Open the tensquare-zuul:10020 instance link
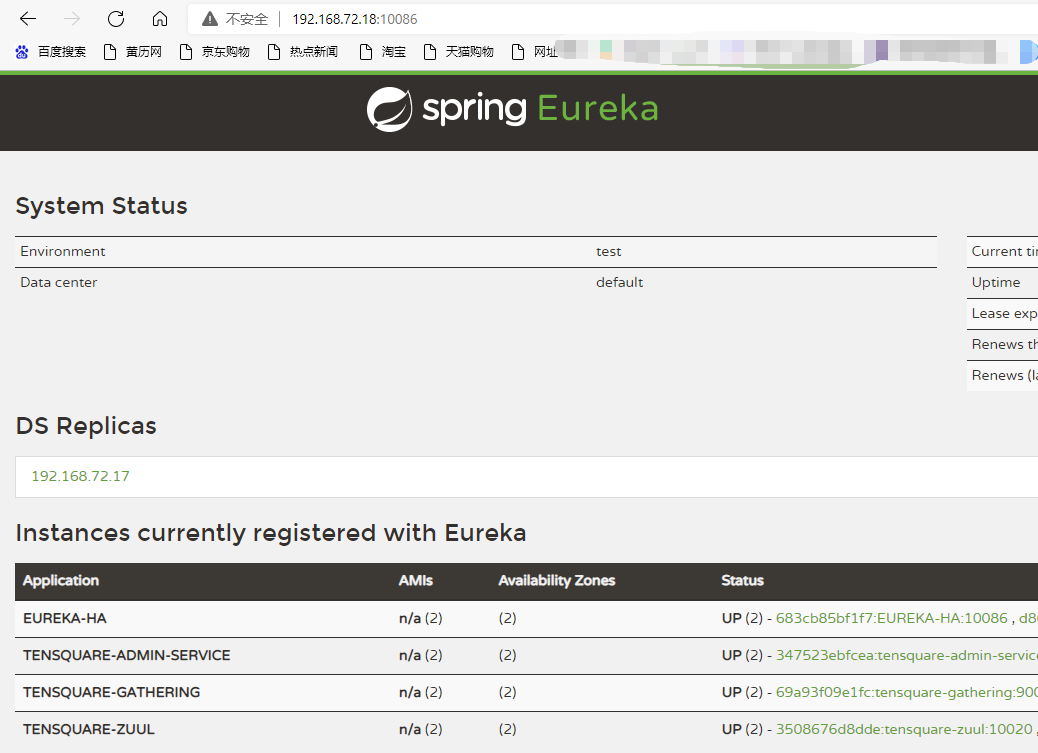Viewport: 1038px width, 753px height. click(x=899, y=729)
